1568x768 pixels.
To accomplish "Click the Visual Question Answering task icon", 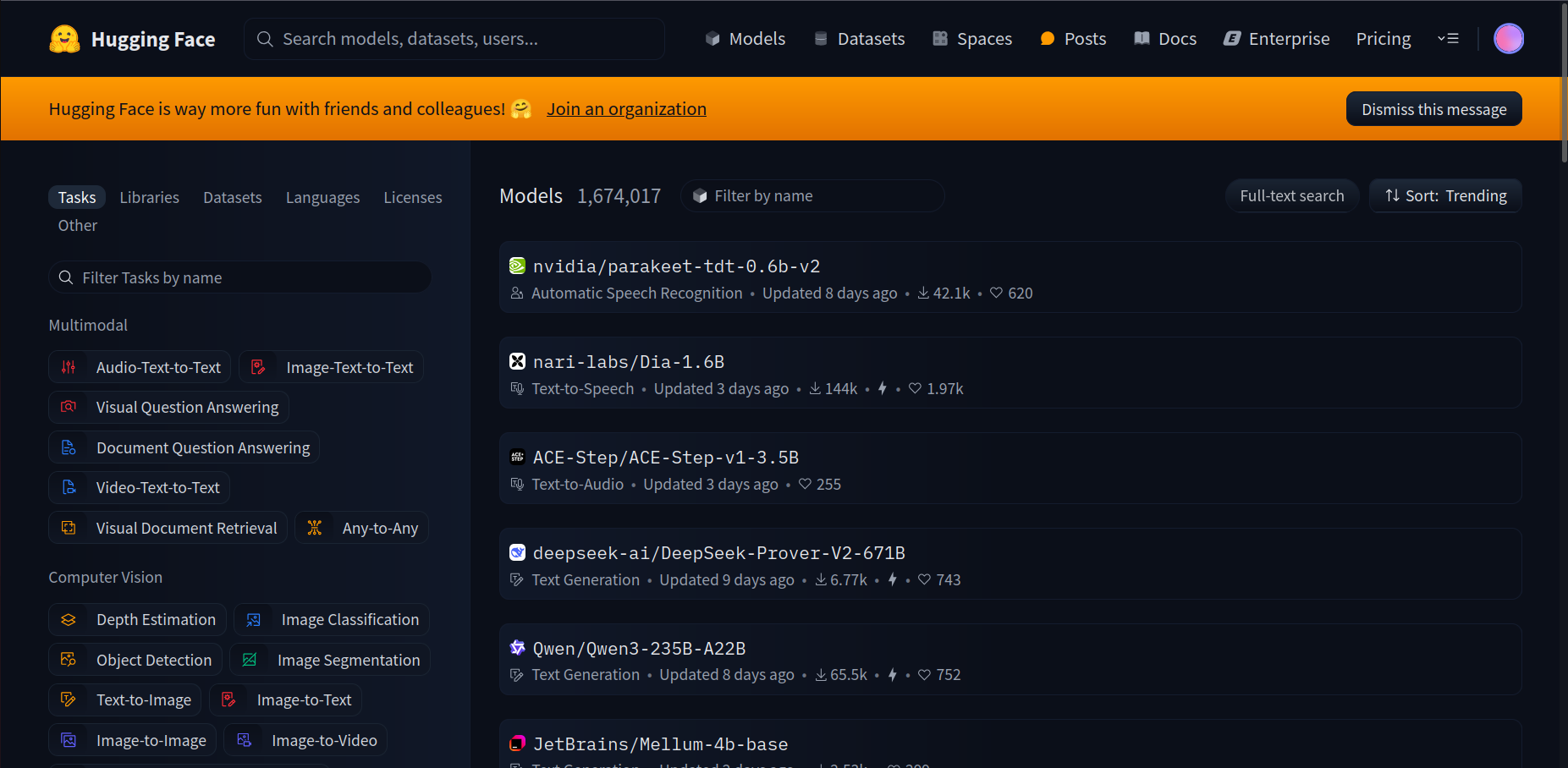I will [69, 407].
